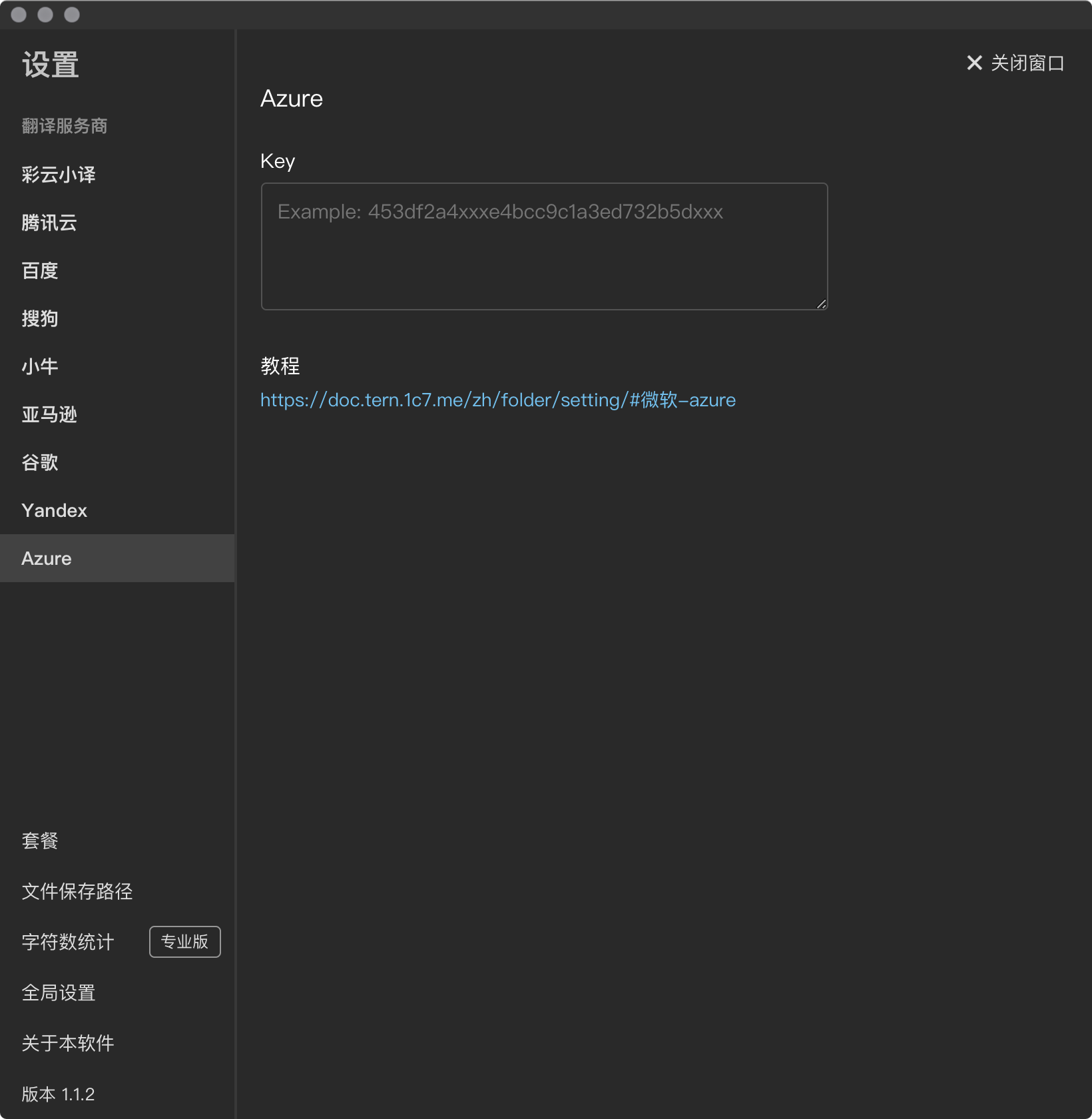Click the 专业版 badge button

point(184,942)
